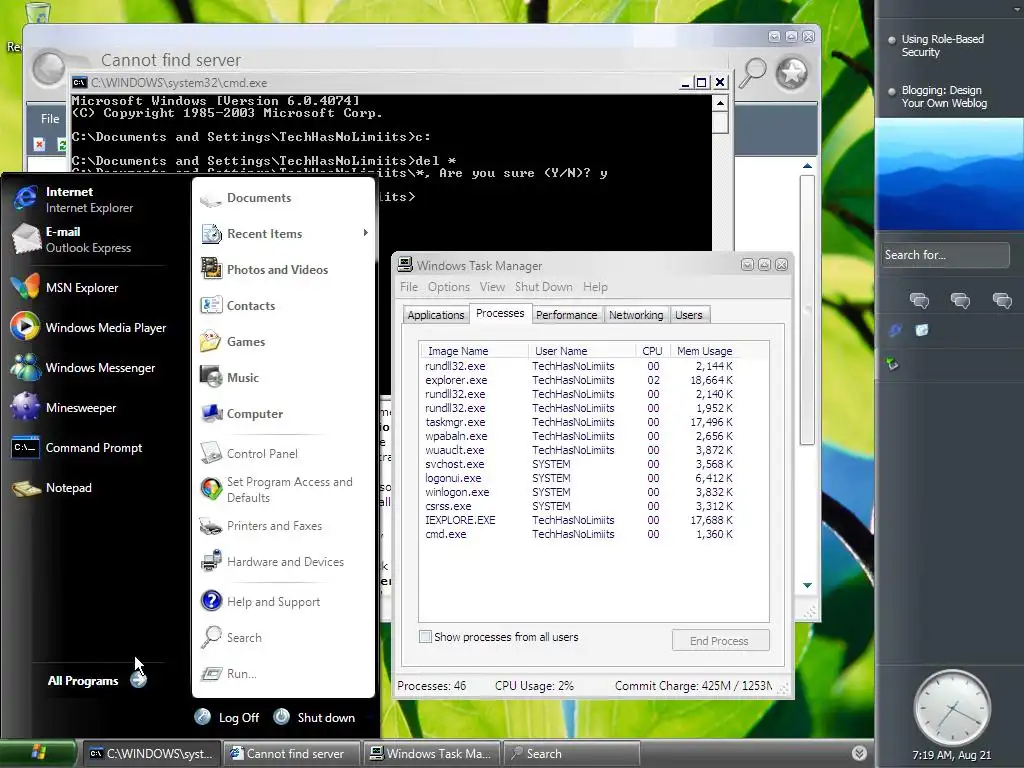
Task: Click browser Back button in Cannot find server window
Action: (x=50, y=68)
